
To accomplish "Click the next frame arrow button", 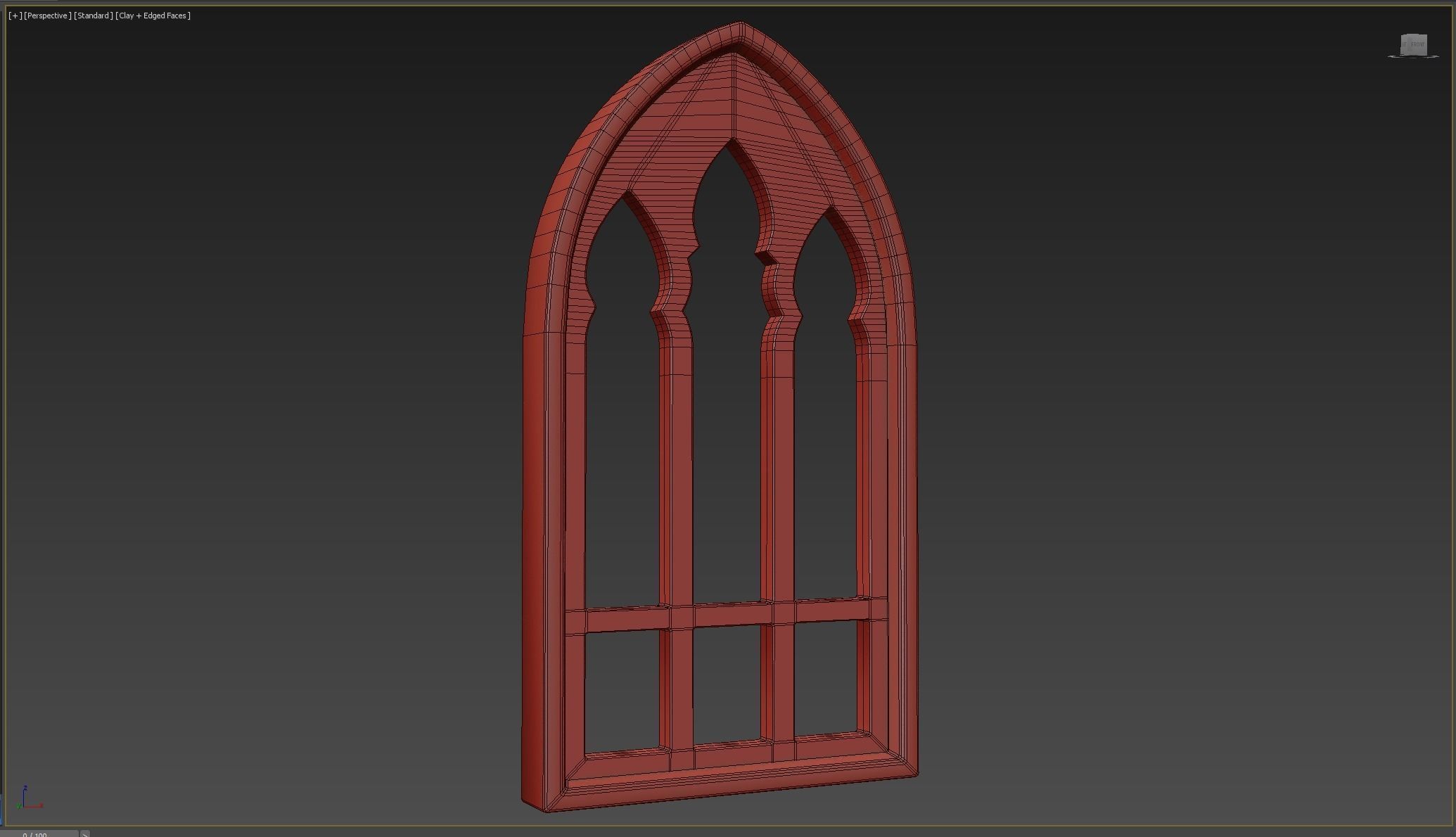I will pos(85,835).
